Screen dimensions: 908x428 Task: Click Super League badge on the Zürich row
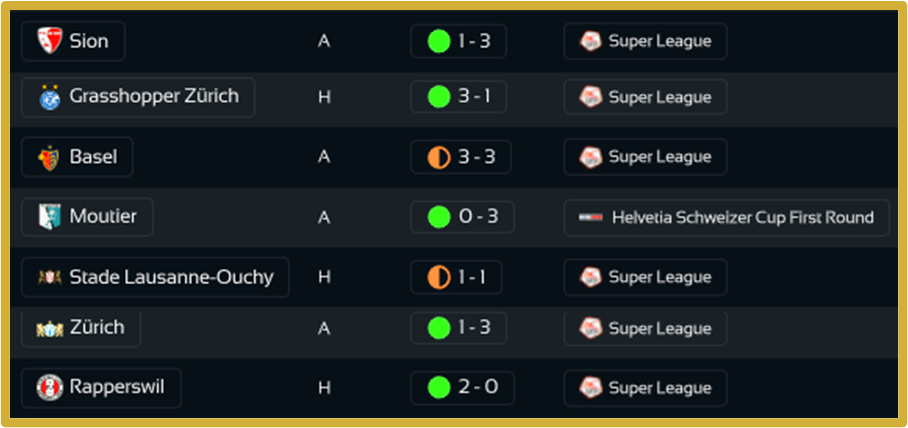click(645, 328)
